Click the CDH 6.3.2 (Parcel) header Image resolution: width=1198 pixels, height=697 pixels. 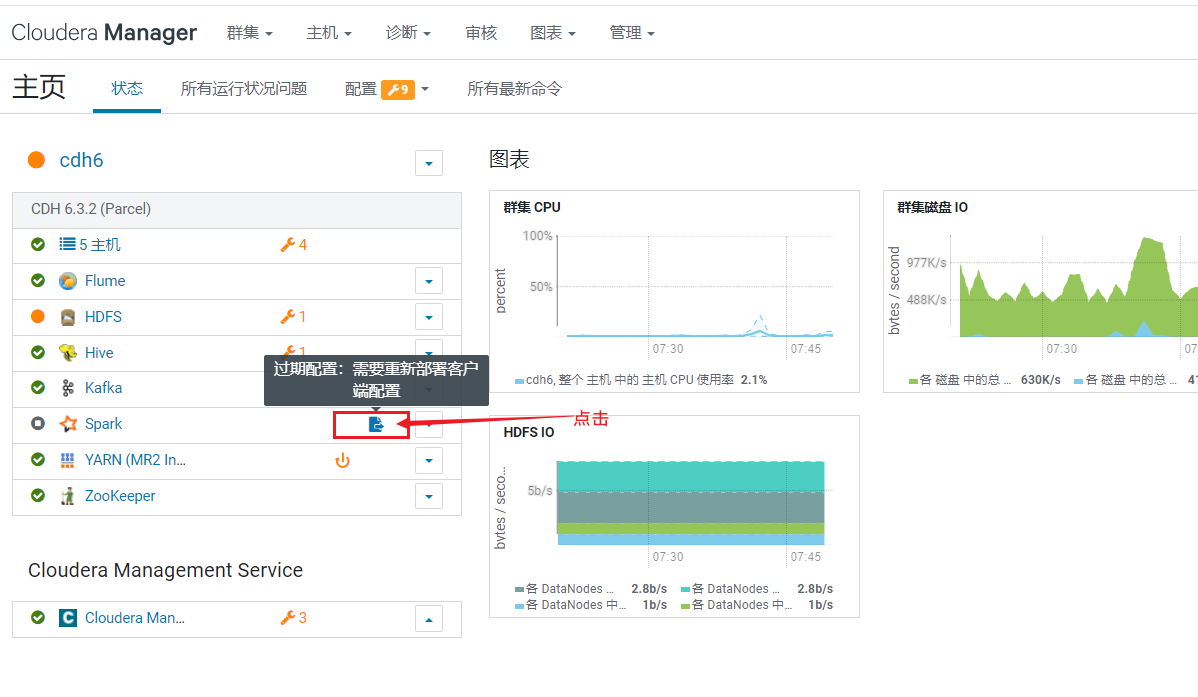[x=237, y=209]
